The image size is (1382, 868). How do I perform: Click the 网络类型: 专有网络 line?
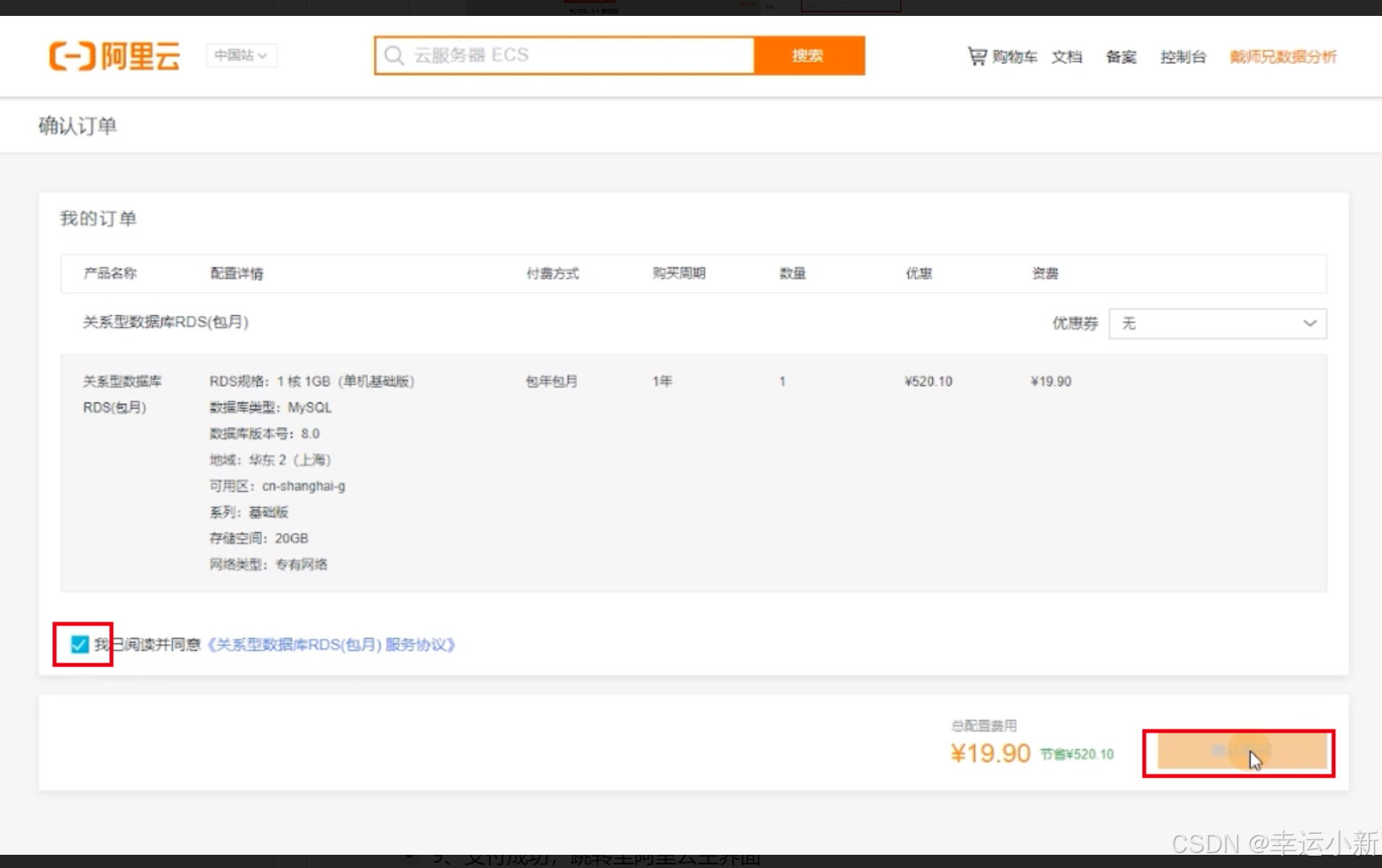click(x=268, y=565)
